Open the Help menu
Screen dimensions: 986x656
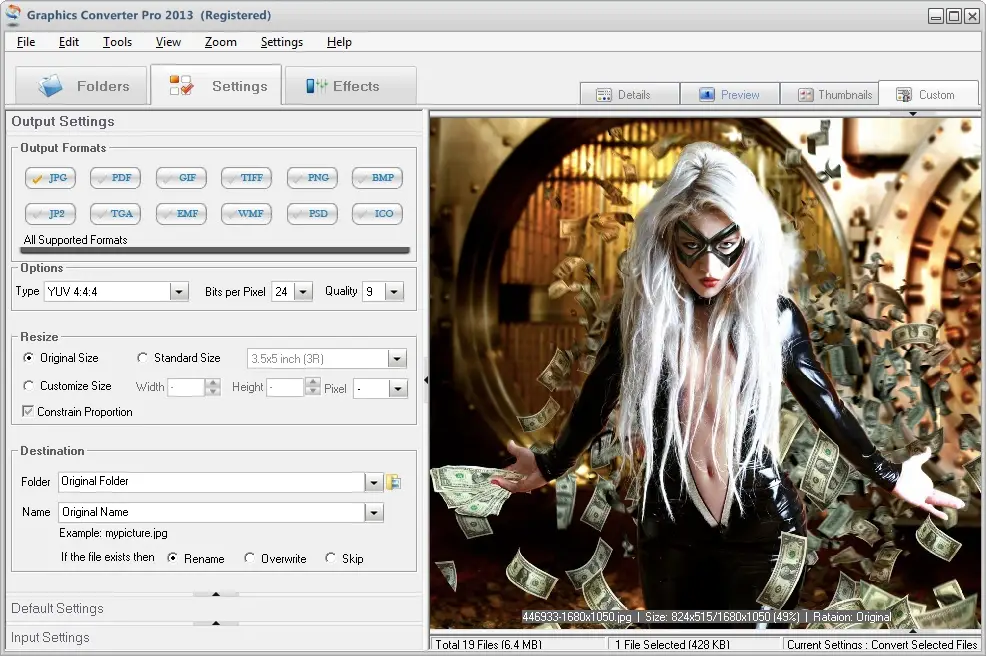coord(339,42)
